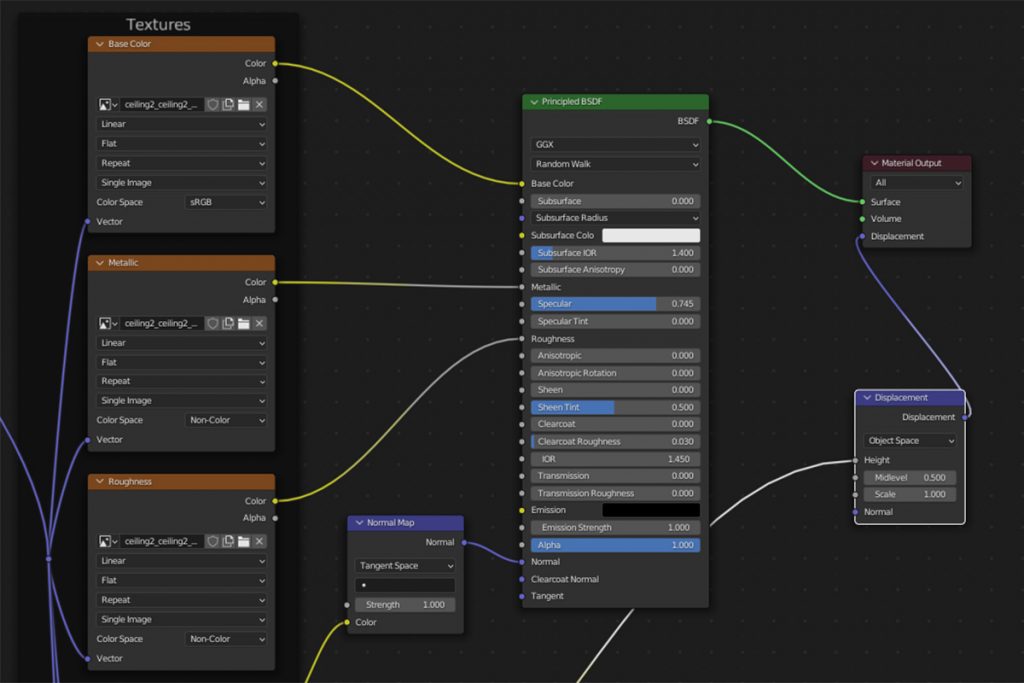
Task: Open Tangent Space dropdown in Normal Map
Action: pos(405,566)
